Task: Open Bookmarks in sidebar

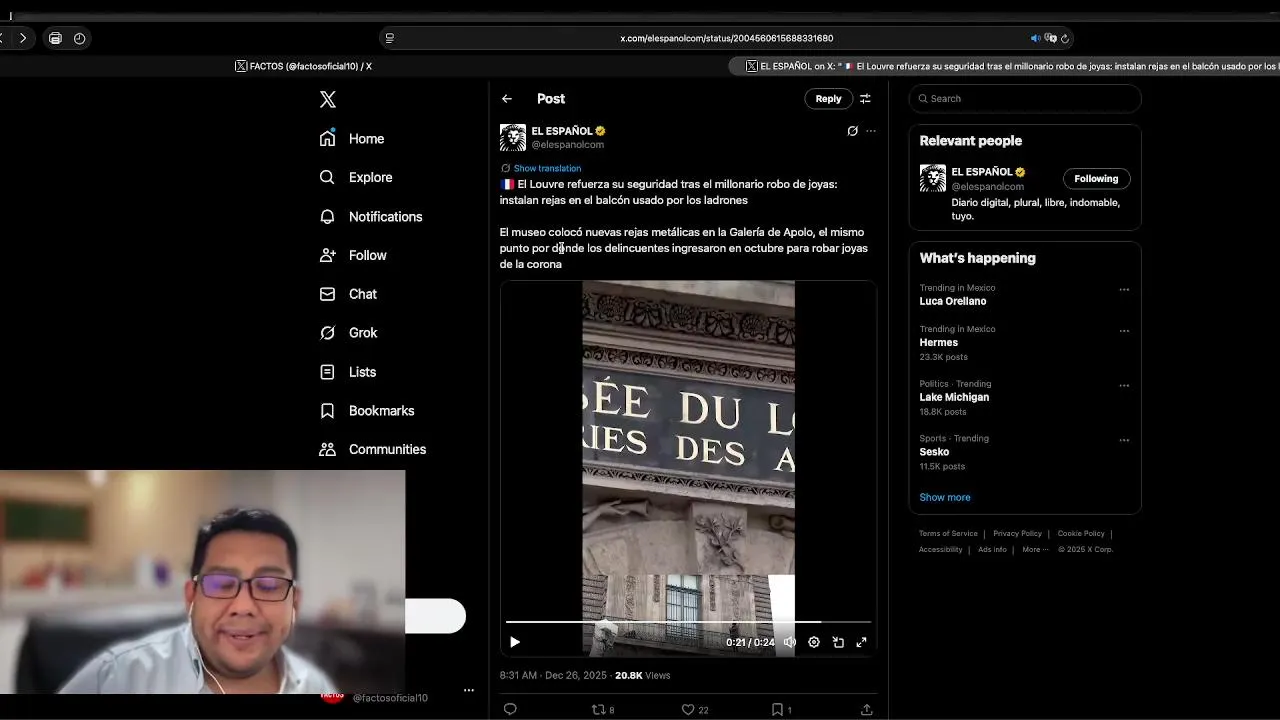Action: [367, 411]
